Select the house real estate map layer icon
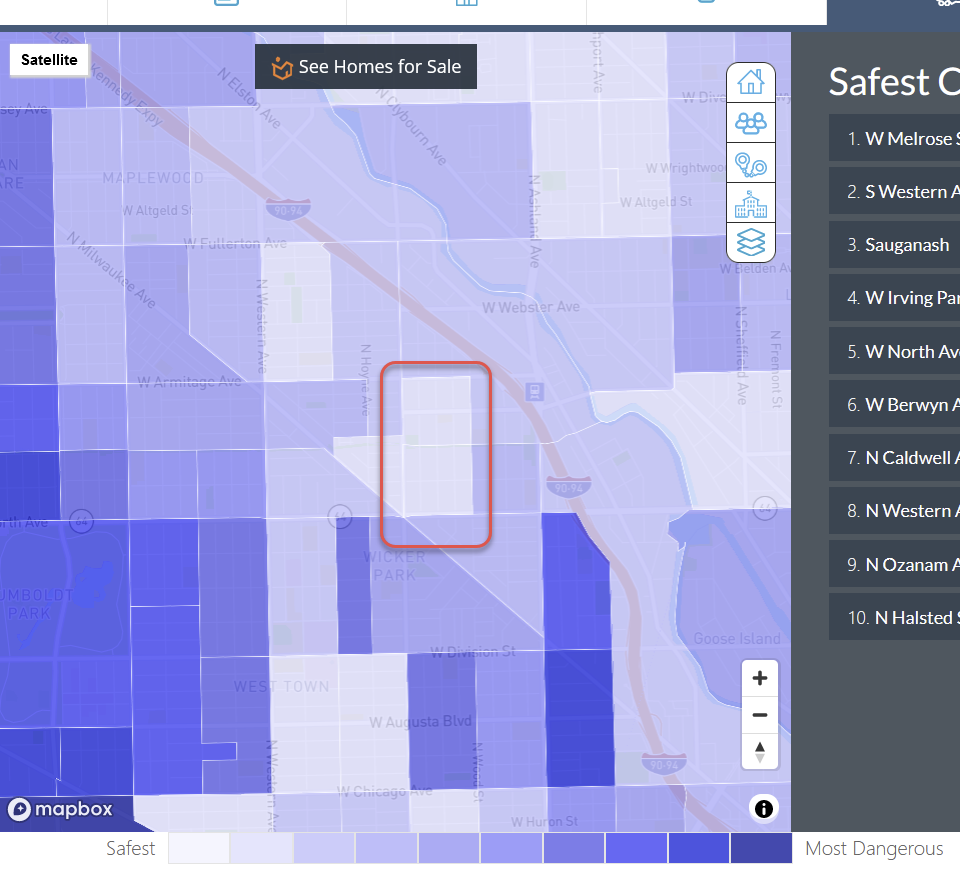 pyautogui.click(x=750, y=82)
